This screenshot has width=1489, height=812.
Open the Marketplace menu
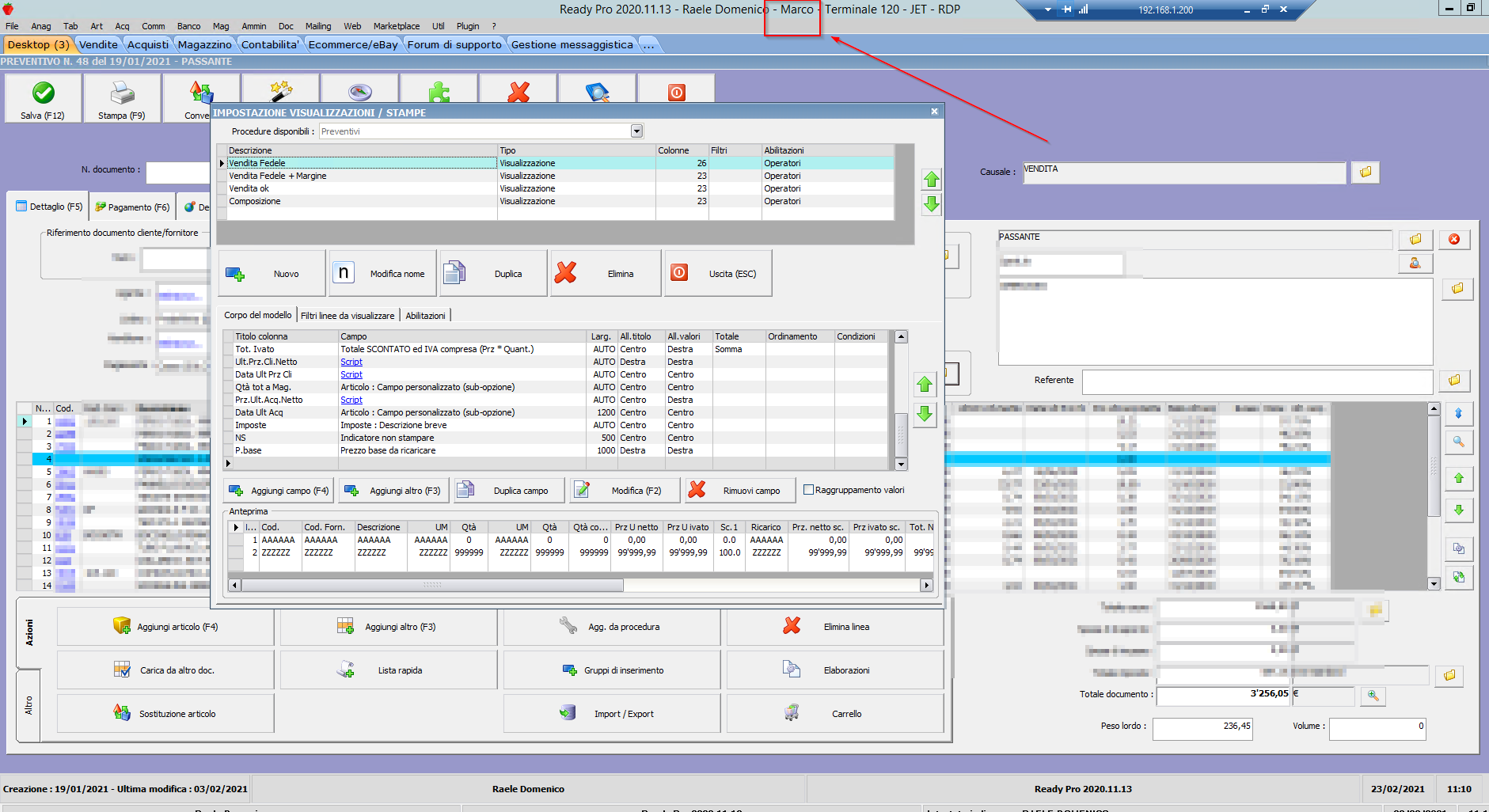397,26
